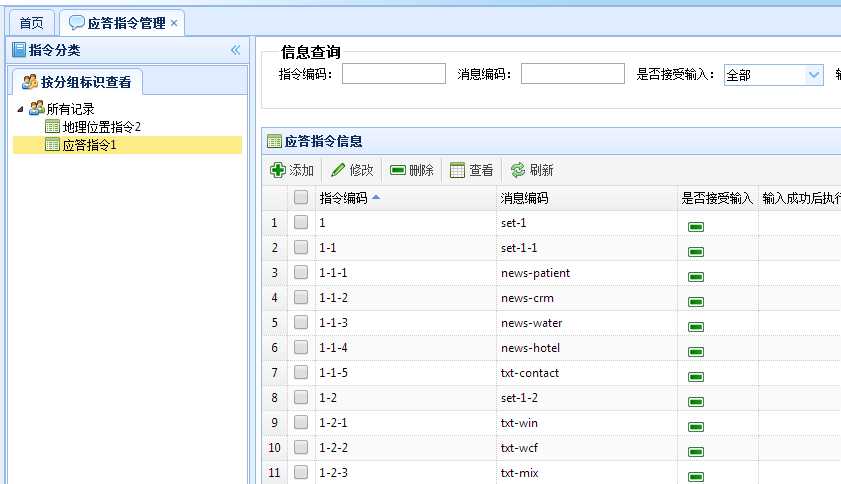
Task: Click the 消息编码 column header
Action: (x=587, y=198)
